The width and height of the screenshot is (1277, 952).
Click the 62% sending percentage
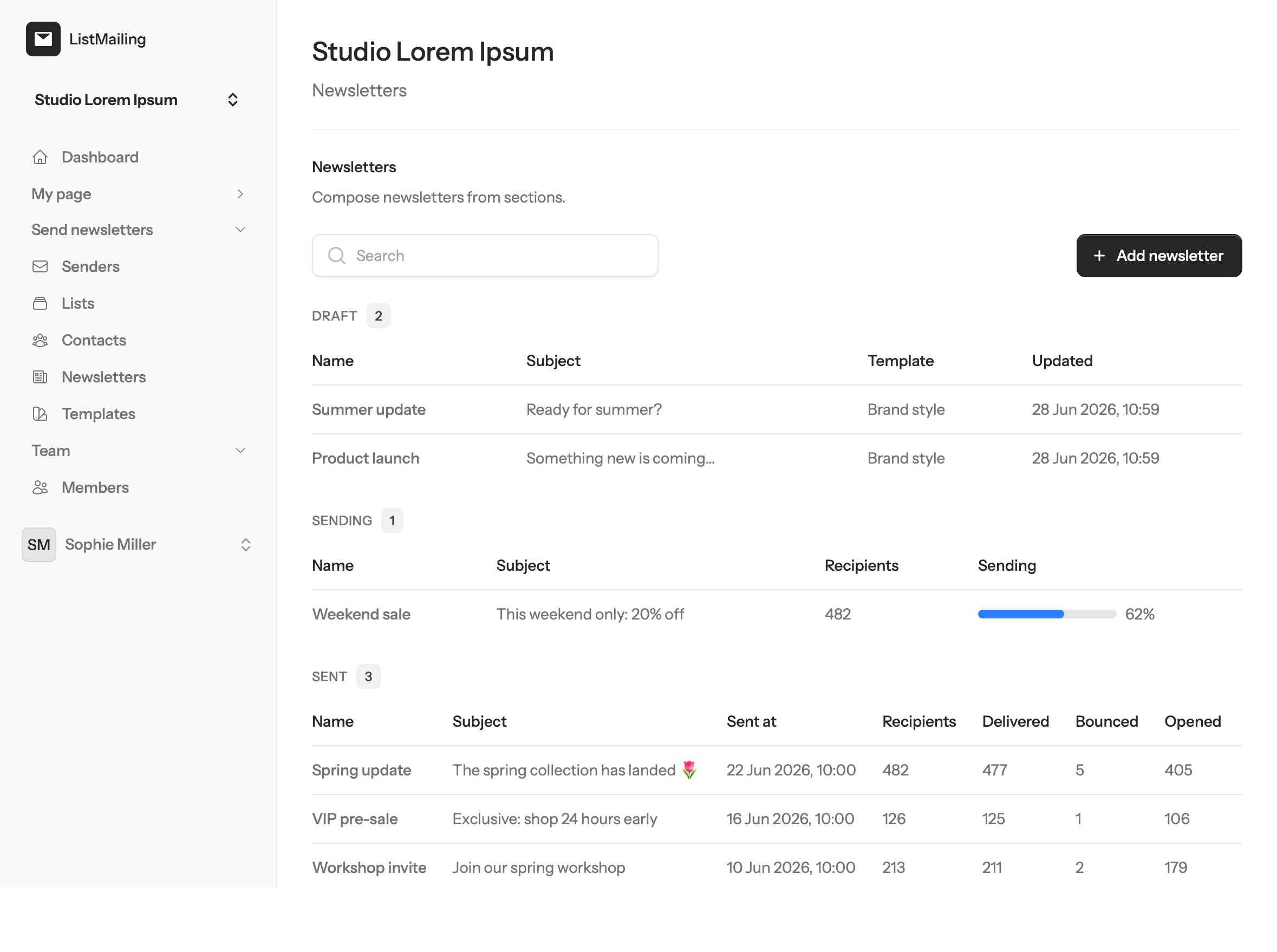tap(1140, 614)
